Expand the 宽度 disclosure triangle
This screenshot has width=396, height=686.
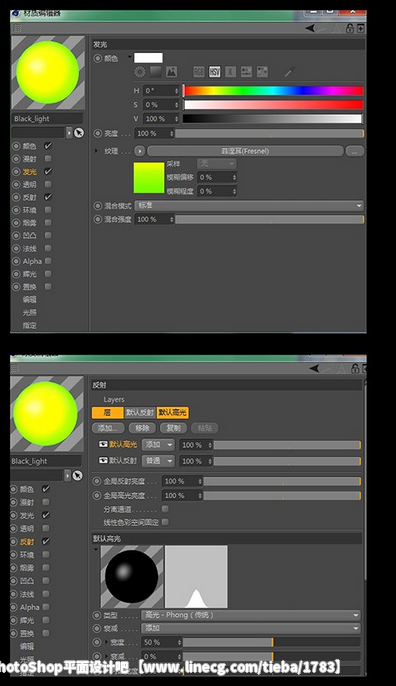105,642
